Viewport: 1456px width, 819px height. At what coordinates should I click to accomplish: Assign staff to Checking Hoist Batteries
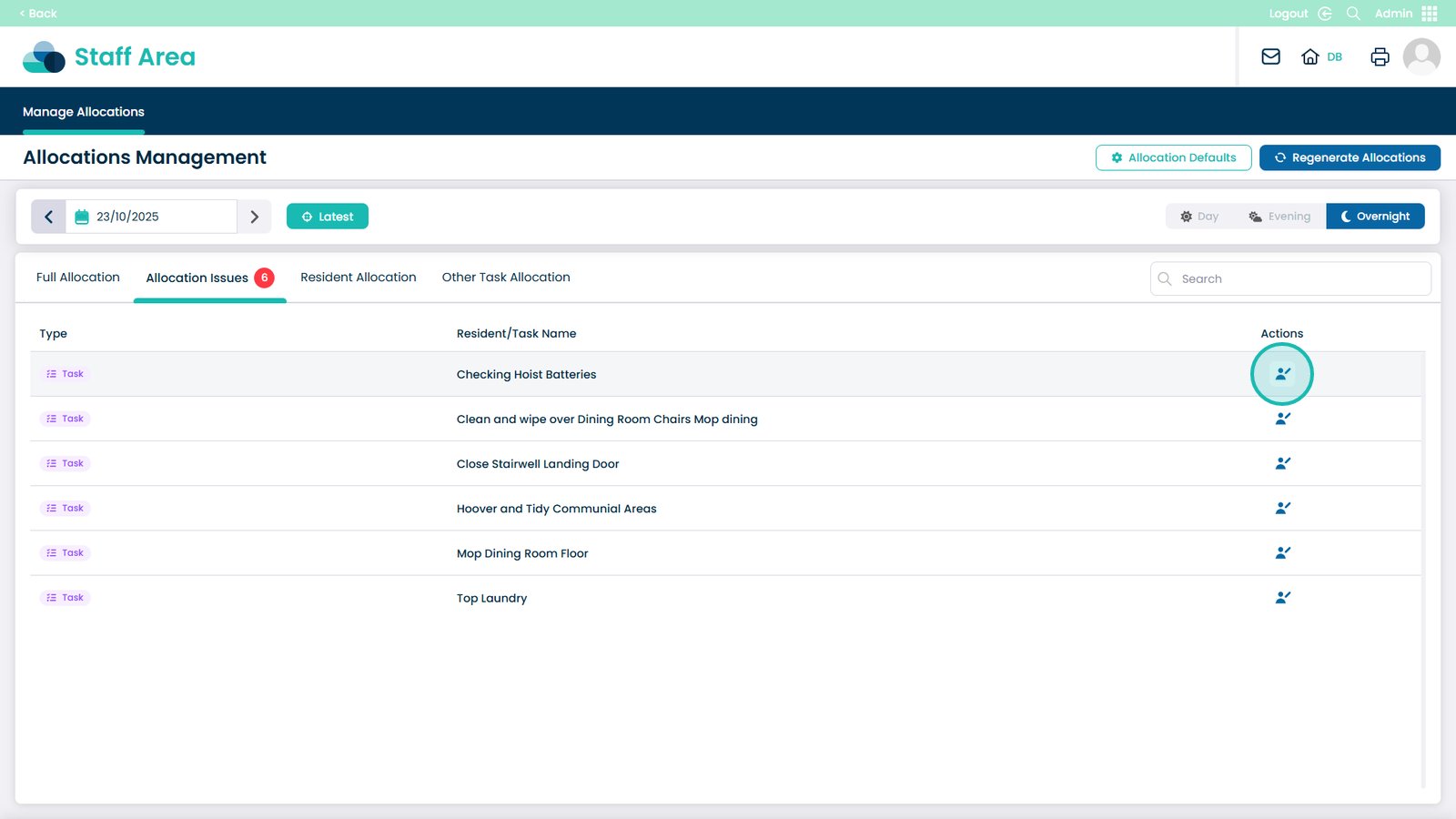point(1282,374)
